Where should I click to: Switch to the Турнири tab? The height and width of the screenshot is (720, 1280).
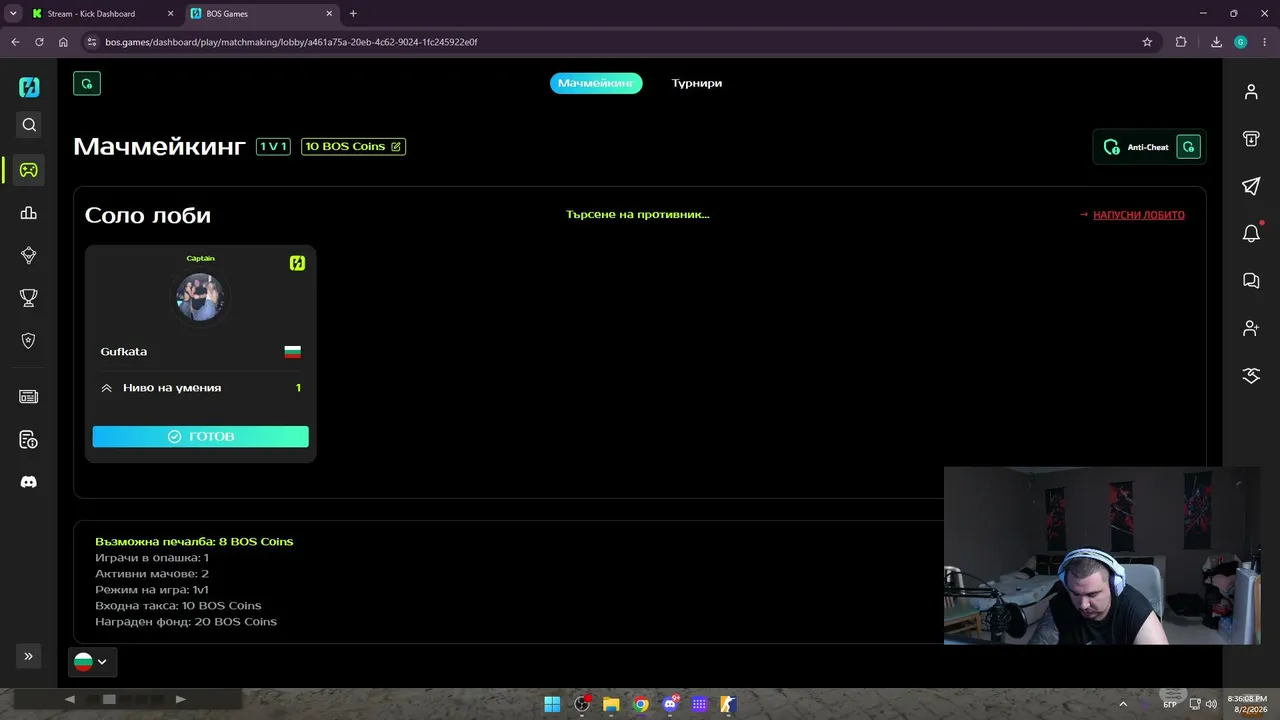click(697, 83)
